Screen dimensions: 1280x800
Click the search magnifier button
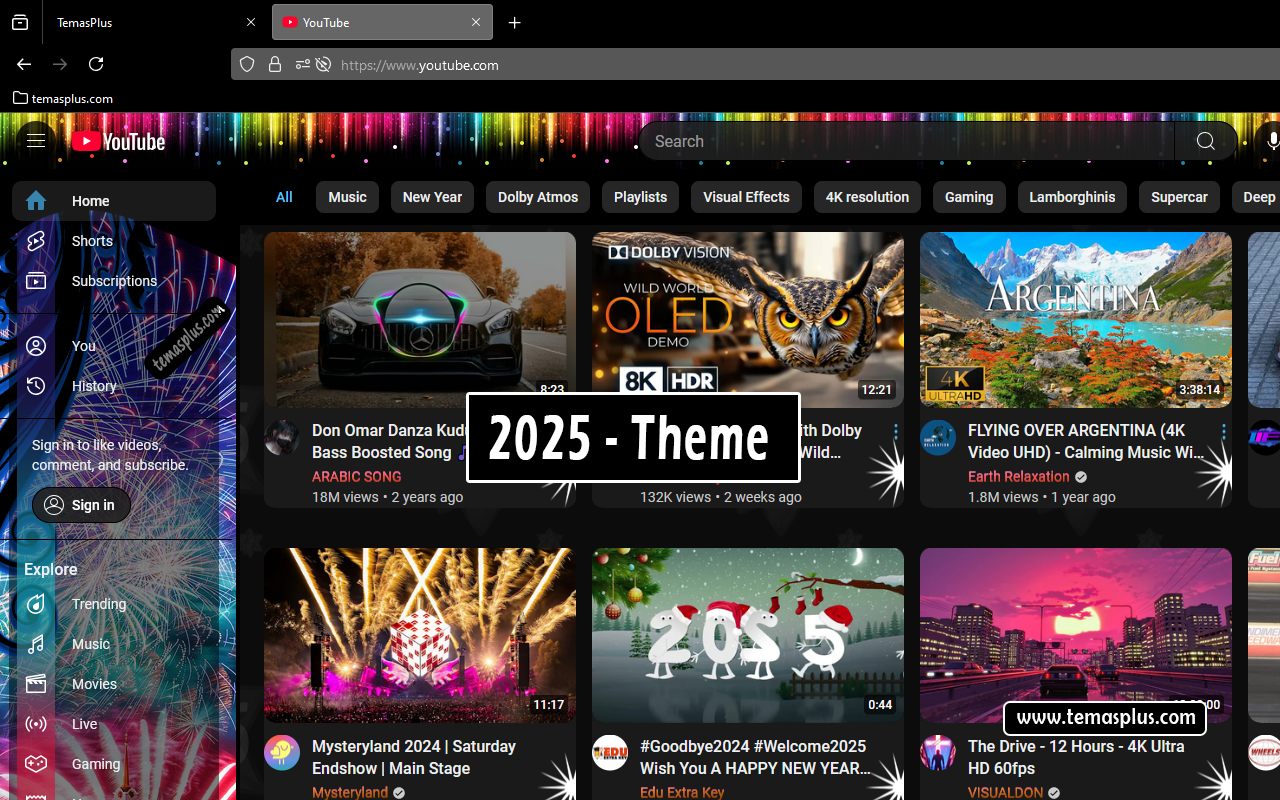1206,141
